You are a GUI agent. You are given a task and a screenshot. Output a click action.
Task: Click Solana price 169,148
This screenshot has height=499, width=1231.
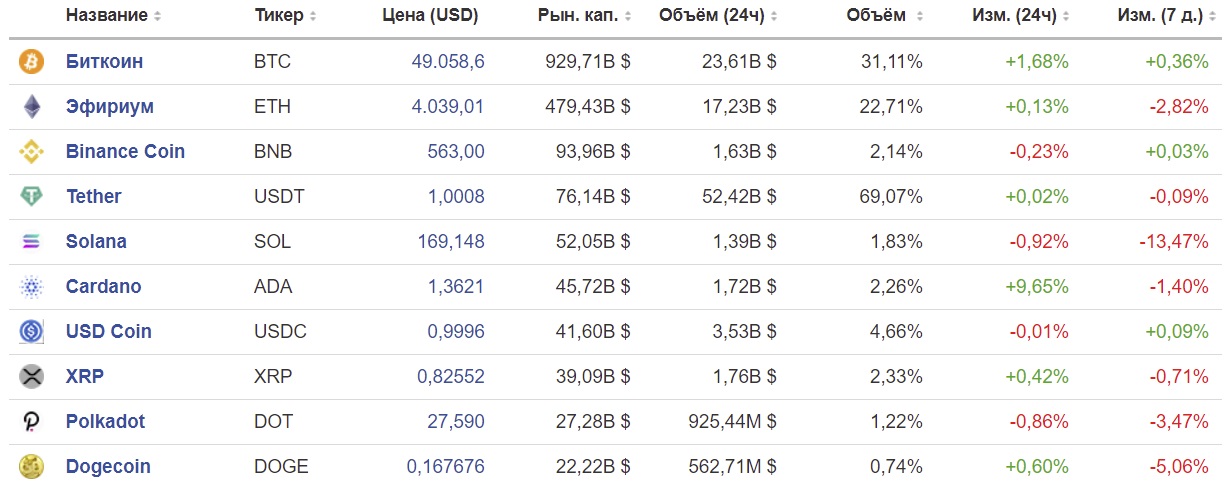coord(451,242)
